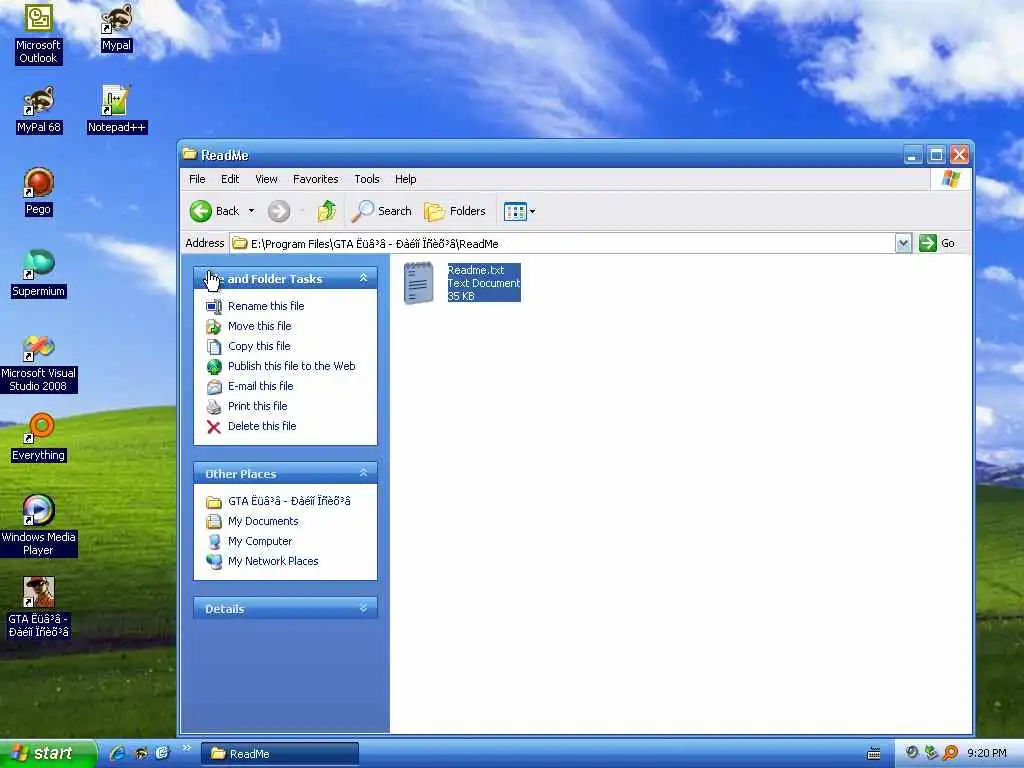Click Rename this file

pyautogui.click(x=266, y=306)
